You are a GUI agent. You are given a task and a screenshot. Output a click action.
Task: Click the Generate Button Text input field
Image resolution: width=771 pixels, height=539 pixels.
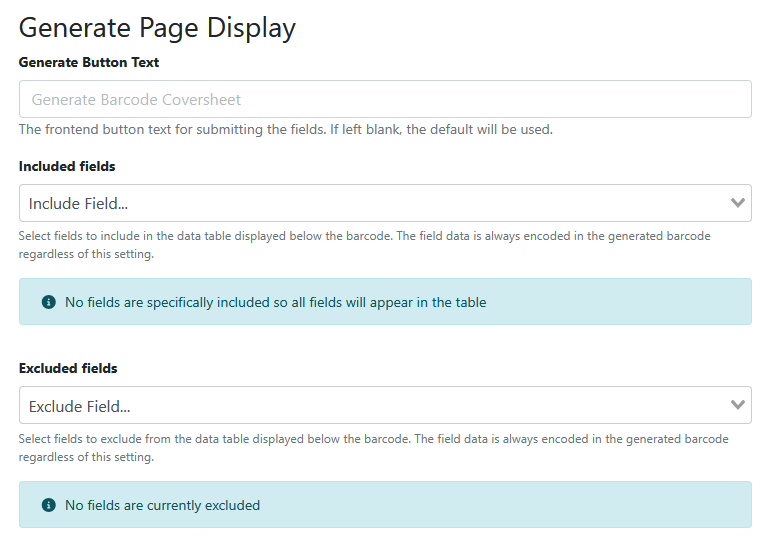385,99
